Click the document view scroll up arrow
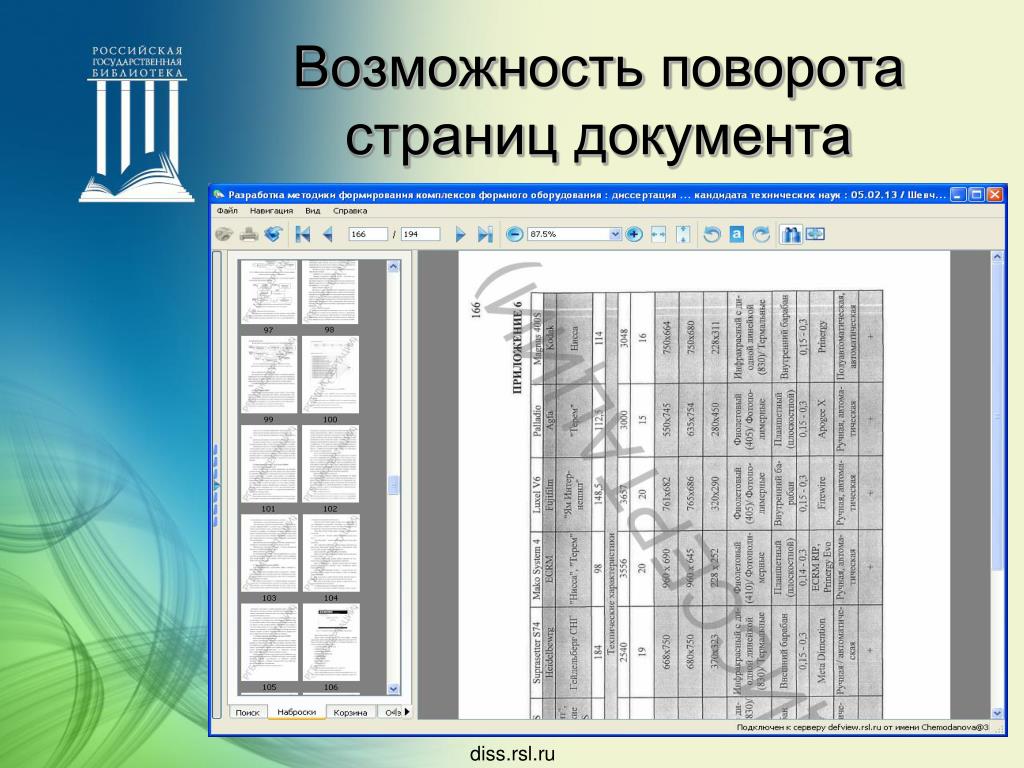Viewport: 1024px width, 768px height. [x=997, y=257]
